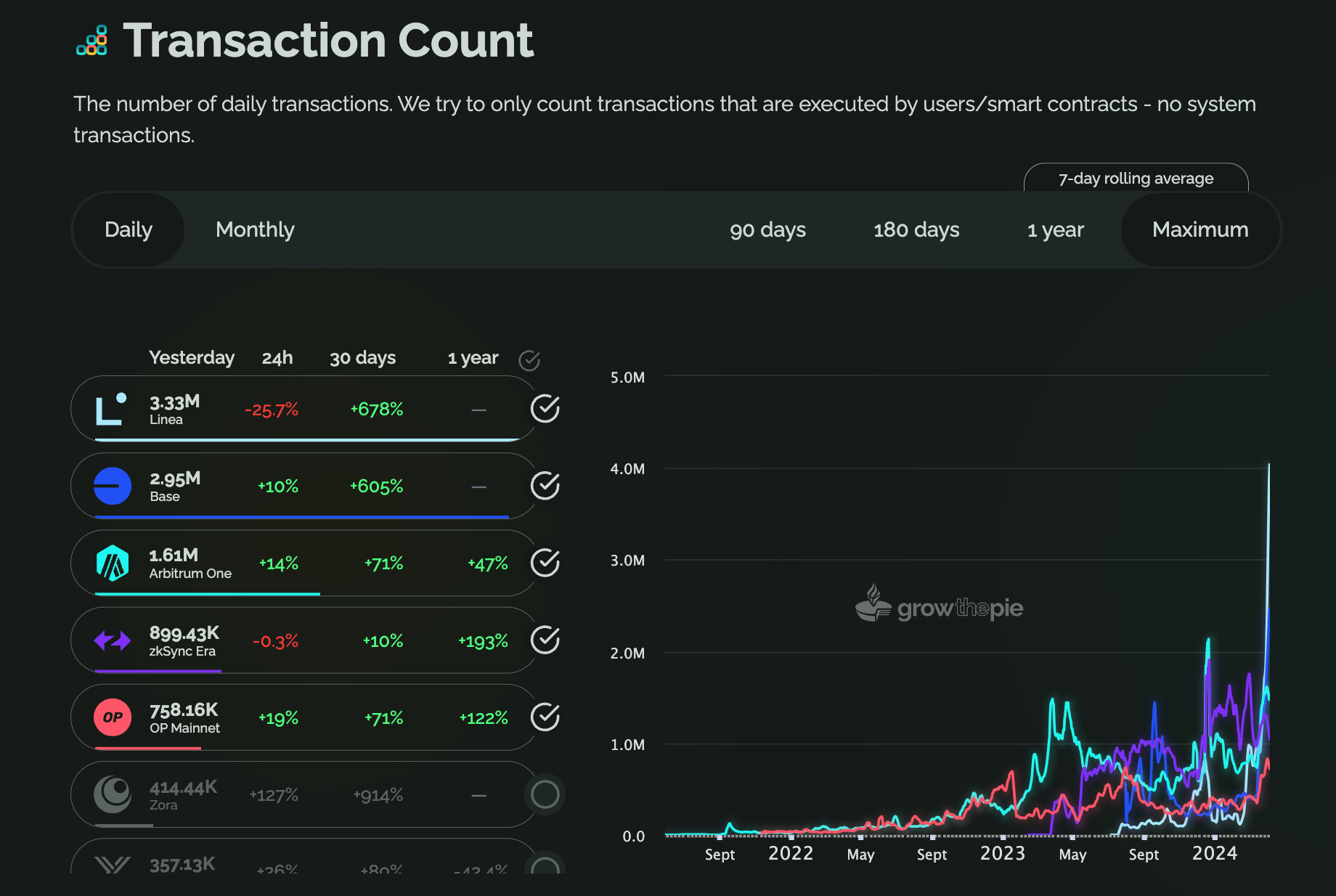Click the Base blue progress bar

click(x=302, y=517)
